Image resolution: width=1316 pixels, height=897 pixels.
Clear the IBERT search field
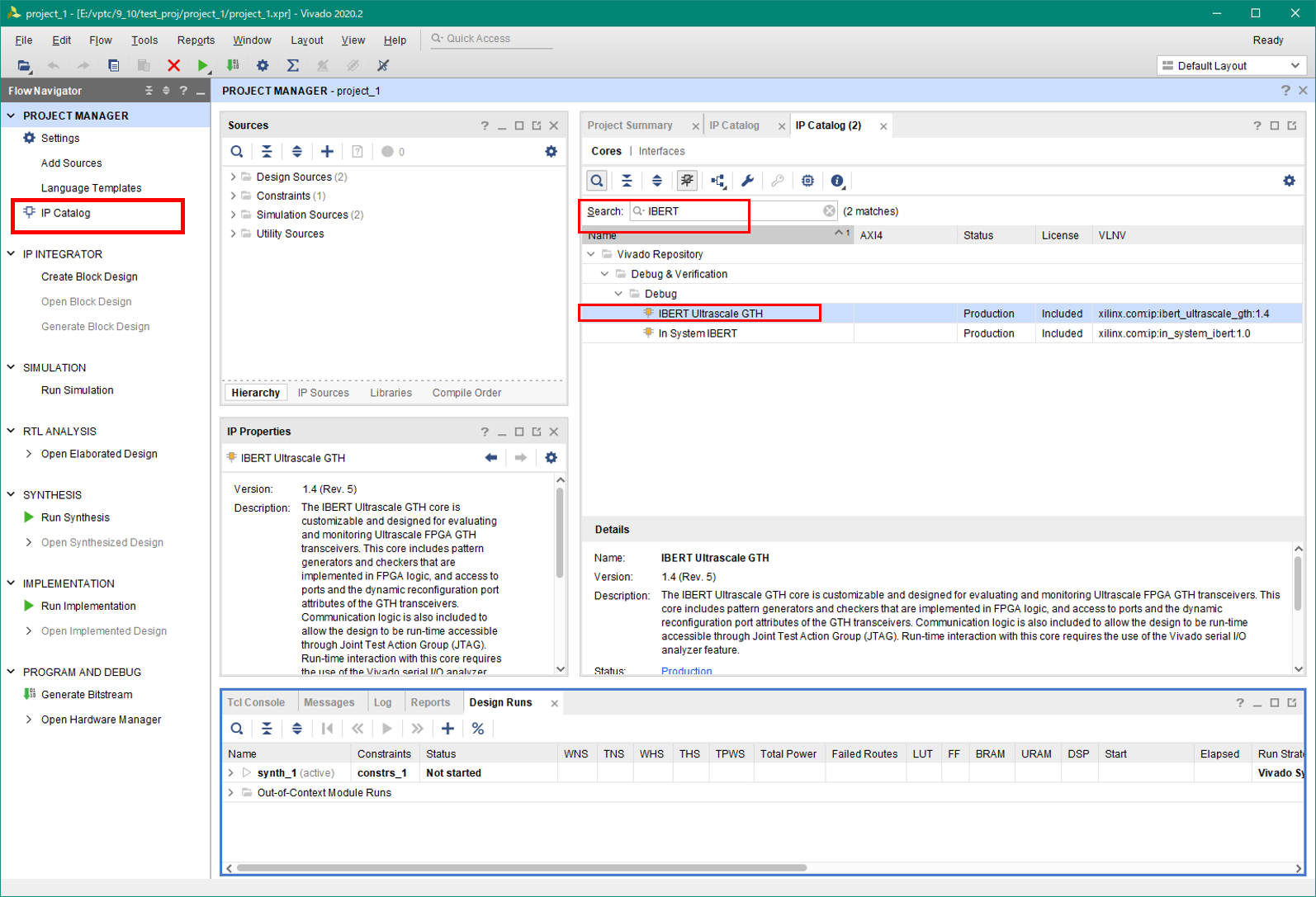click(829, 211)
